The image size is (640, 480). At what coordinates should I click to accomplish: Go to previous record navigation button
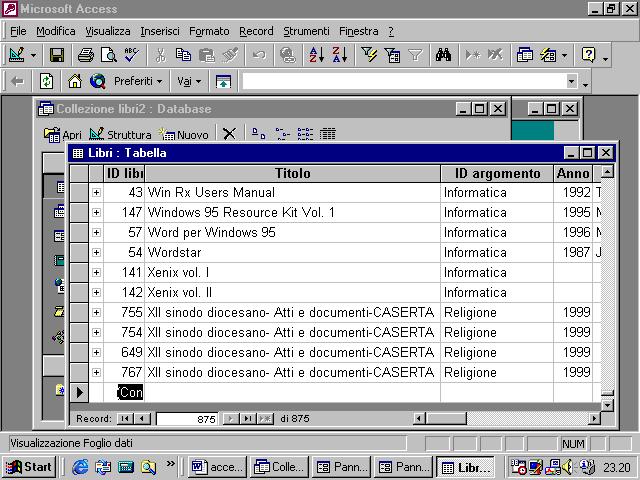pyautogui.click(x=142, y=418)
